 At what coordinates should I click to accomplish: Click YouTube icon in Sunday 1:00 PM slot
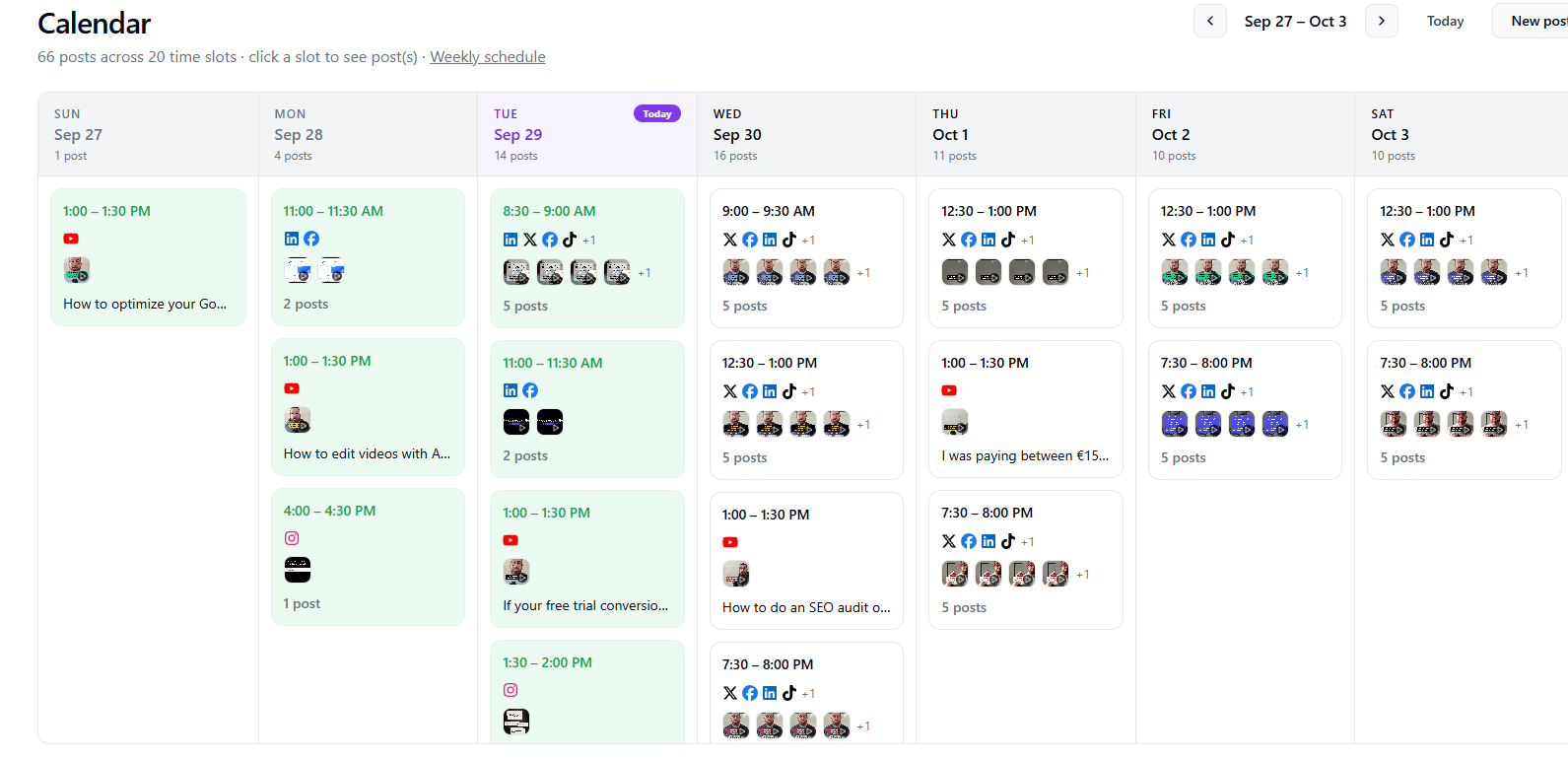click(x=71, y=239)
